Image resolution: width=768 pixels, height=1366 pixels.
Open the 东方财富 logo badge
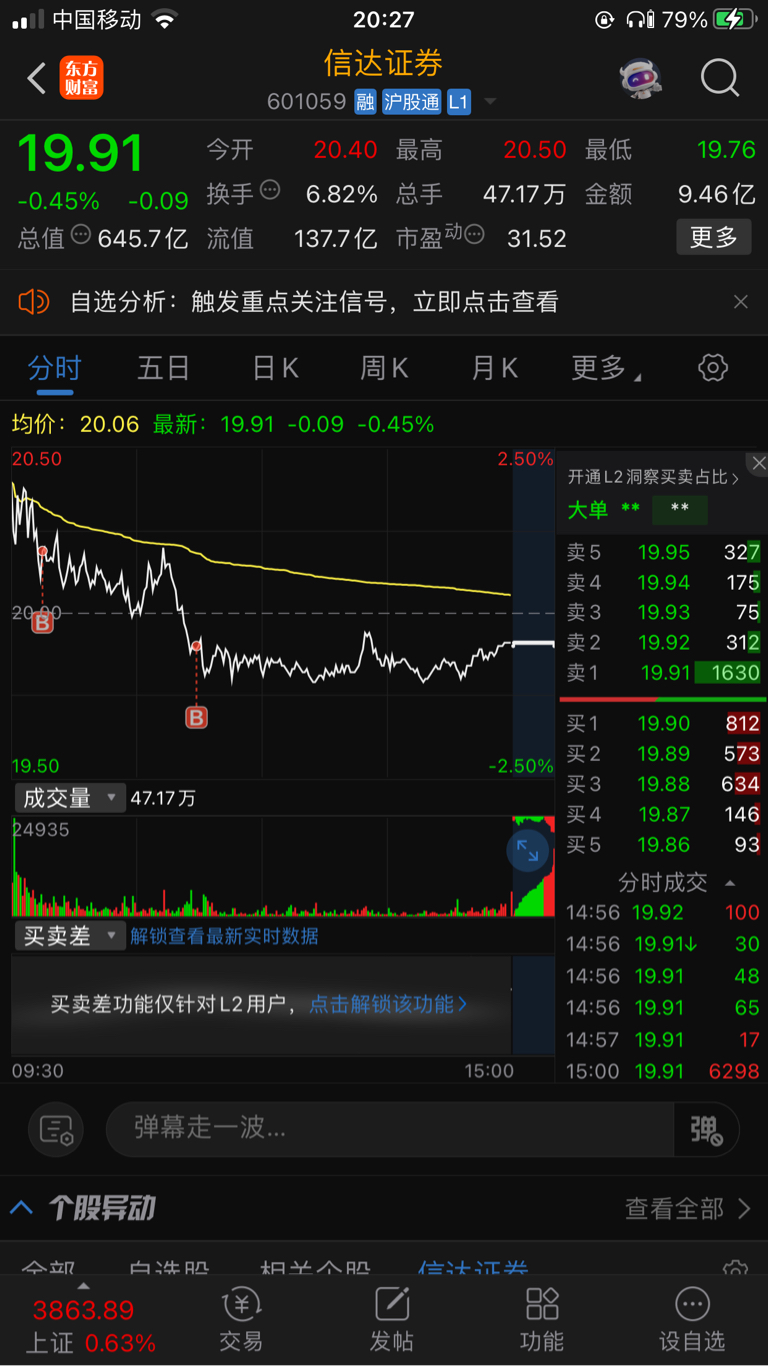pos(81,78)
